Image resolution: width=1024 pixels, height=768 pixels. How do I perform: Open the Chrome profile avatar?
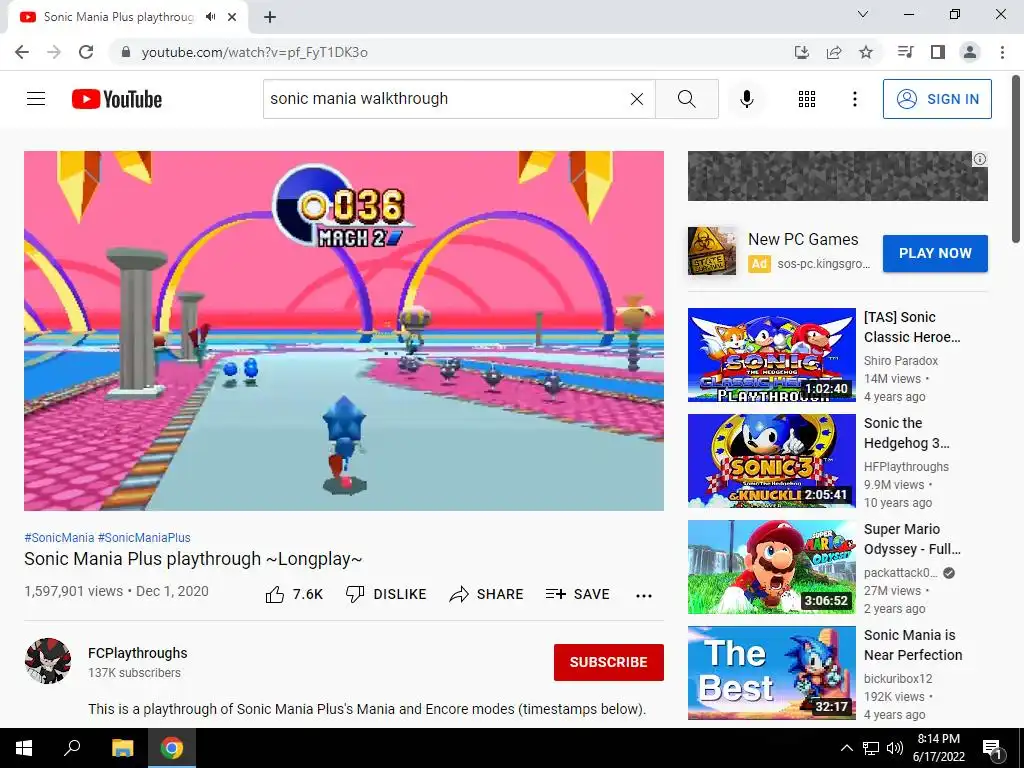point(970,52)
